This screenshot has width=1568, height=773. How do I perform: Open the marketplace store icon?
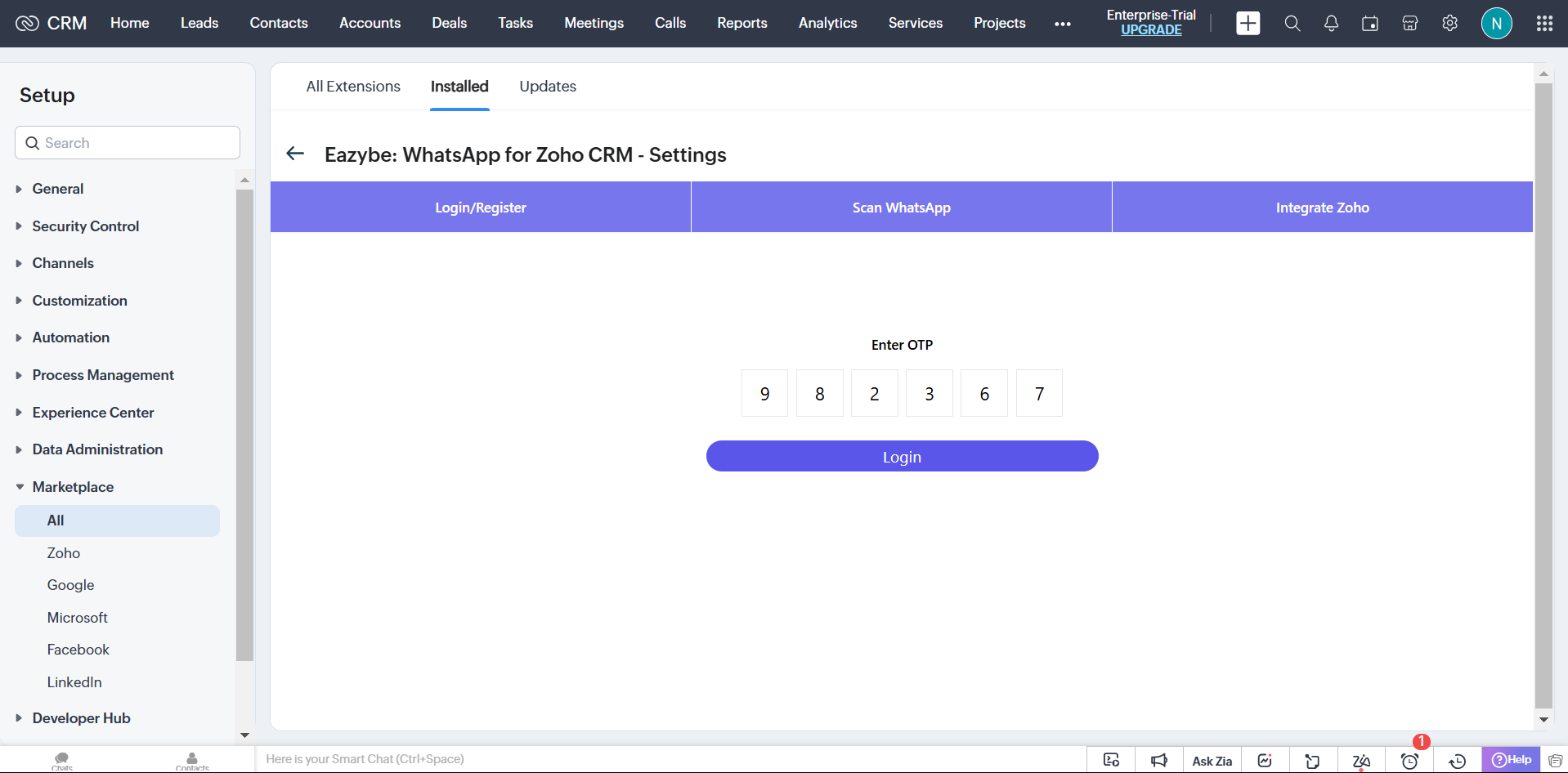pyautogui.click(x=1409, y=24)
